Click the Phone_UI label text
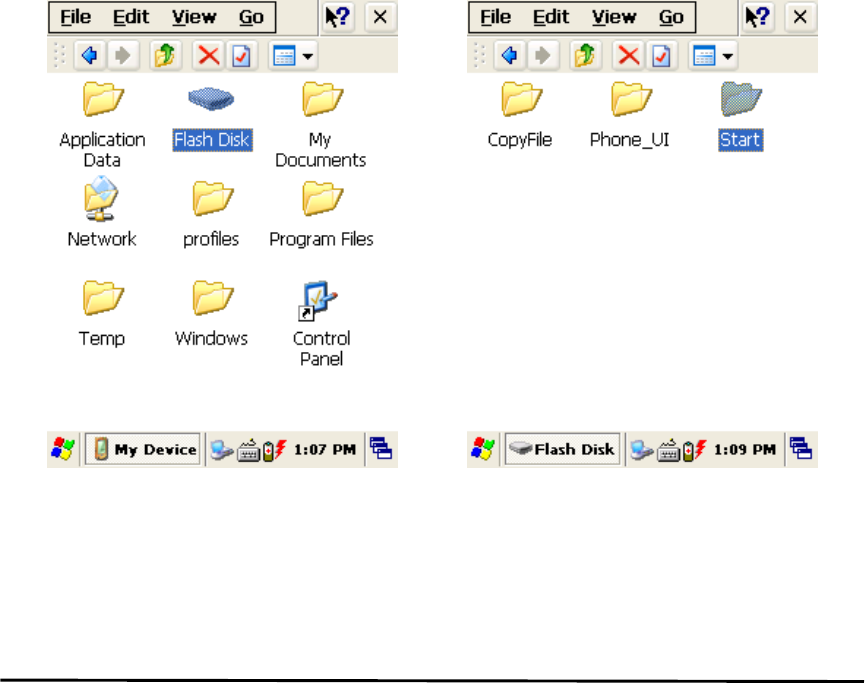 pyautogui.click(x=629, y=140)
